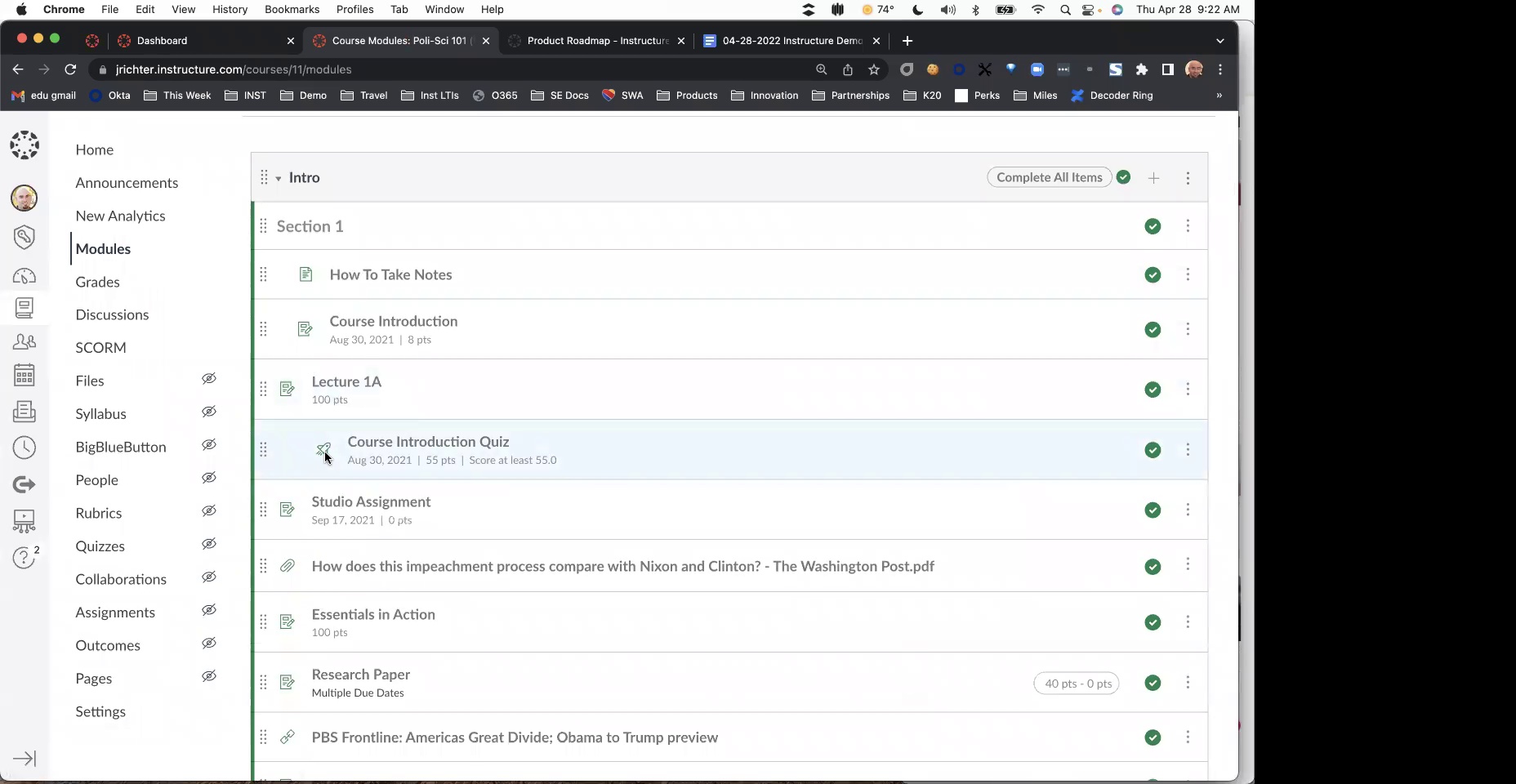Open the How To Take Notes page link
This screenshot has height=784, width=1516.
(x=390, y=274)
